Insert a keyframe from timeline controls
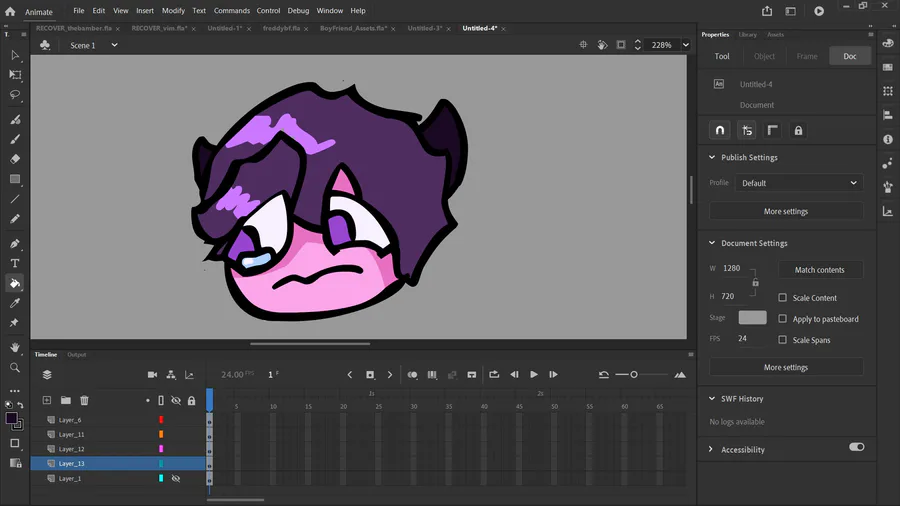This screenshot has width=900, height=506. pos(370,375)
